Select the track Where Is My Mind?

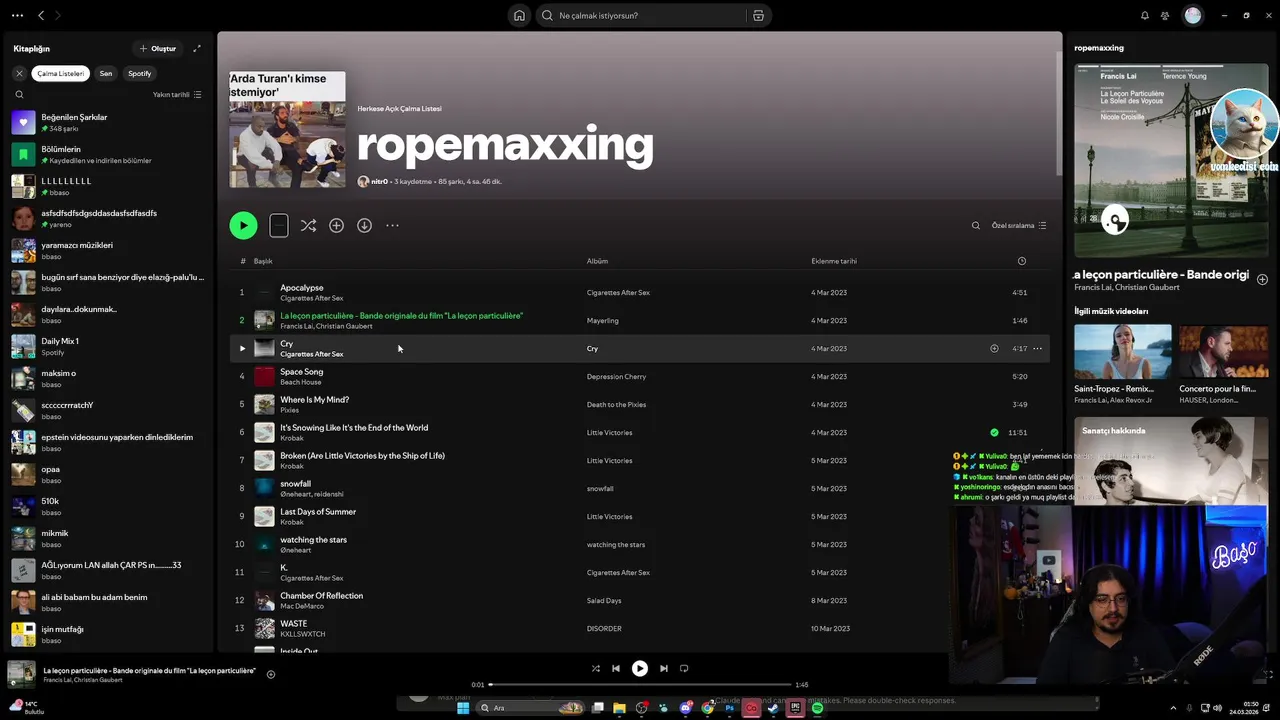point(314,399)
